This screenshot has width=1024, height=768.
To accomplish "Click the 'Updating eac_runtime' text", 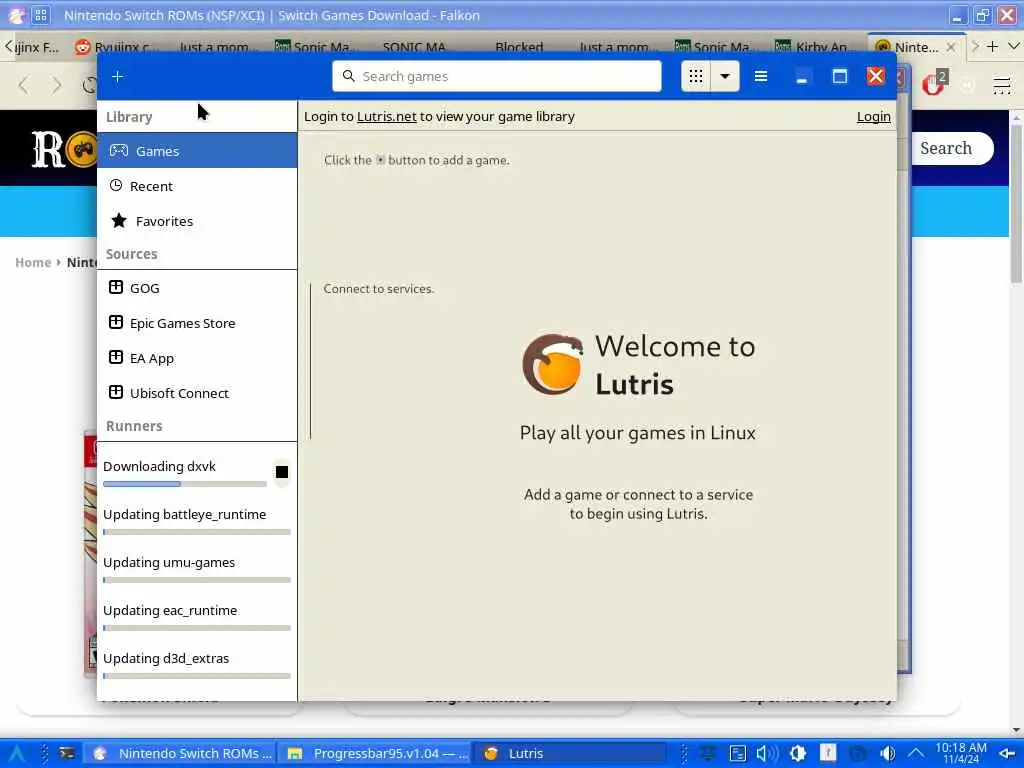I will [170, 611].
